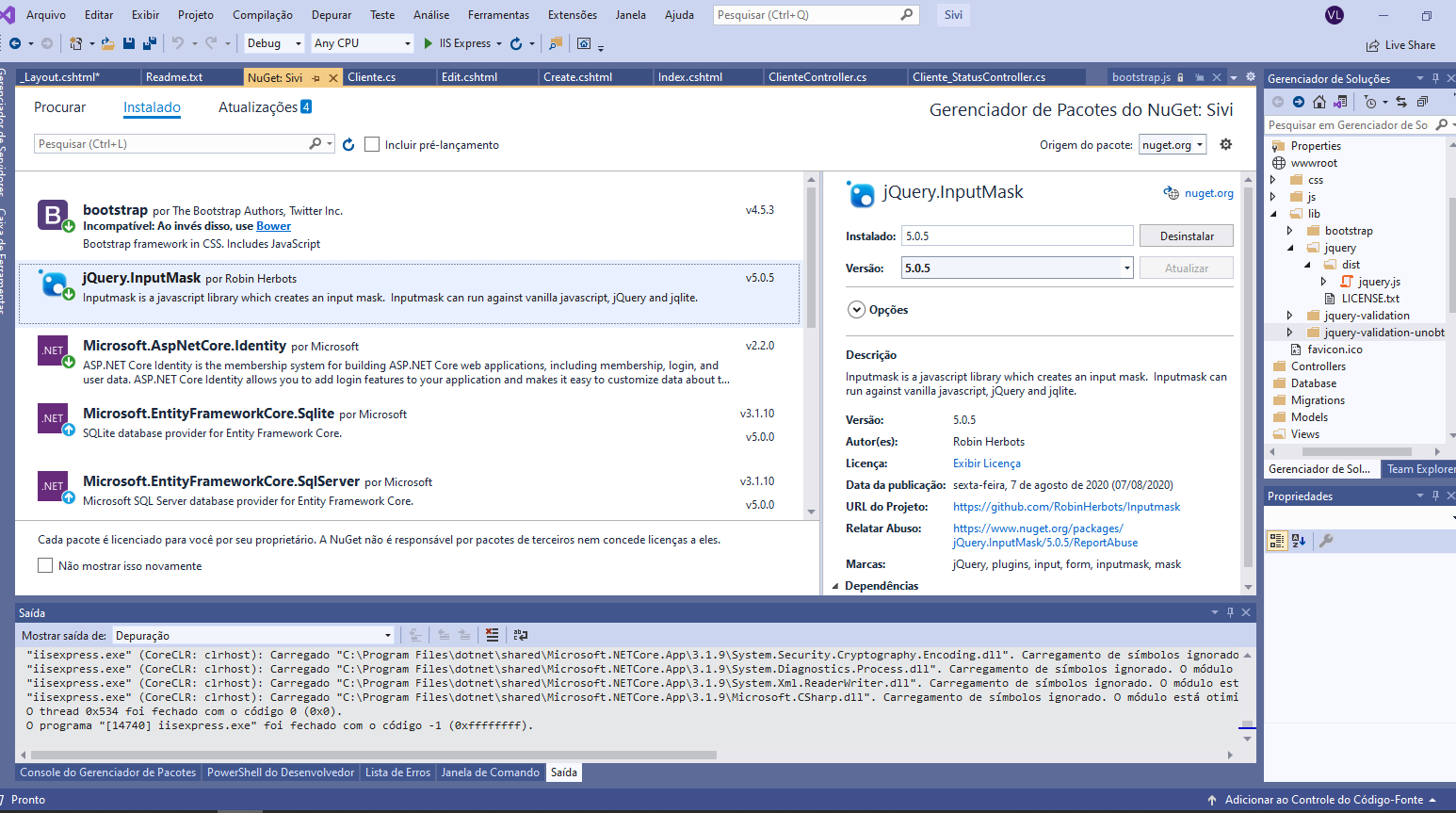Click the alphabetical sort icon in Propriedades

point(1299,541)
